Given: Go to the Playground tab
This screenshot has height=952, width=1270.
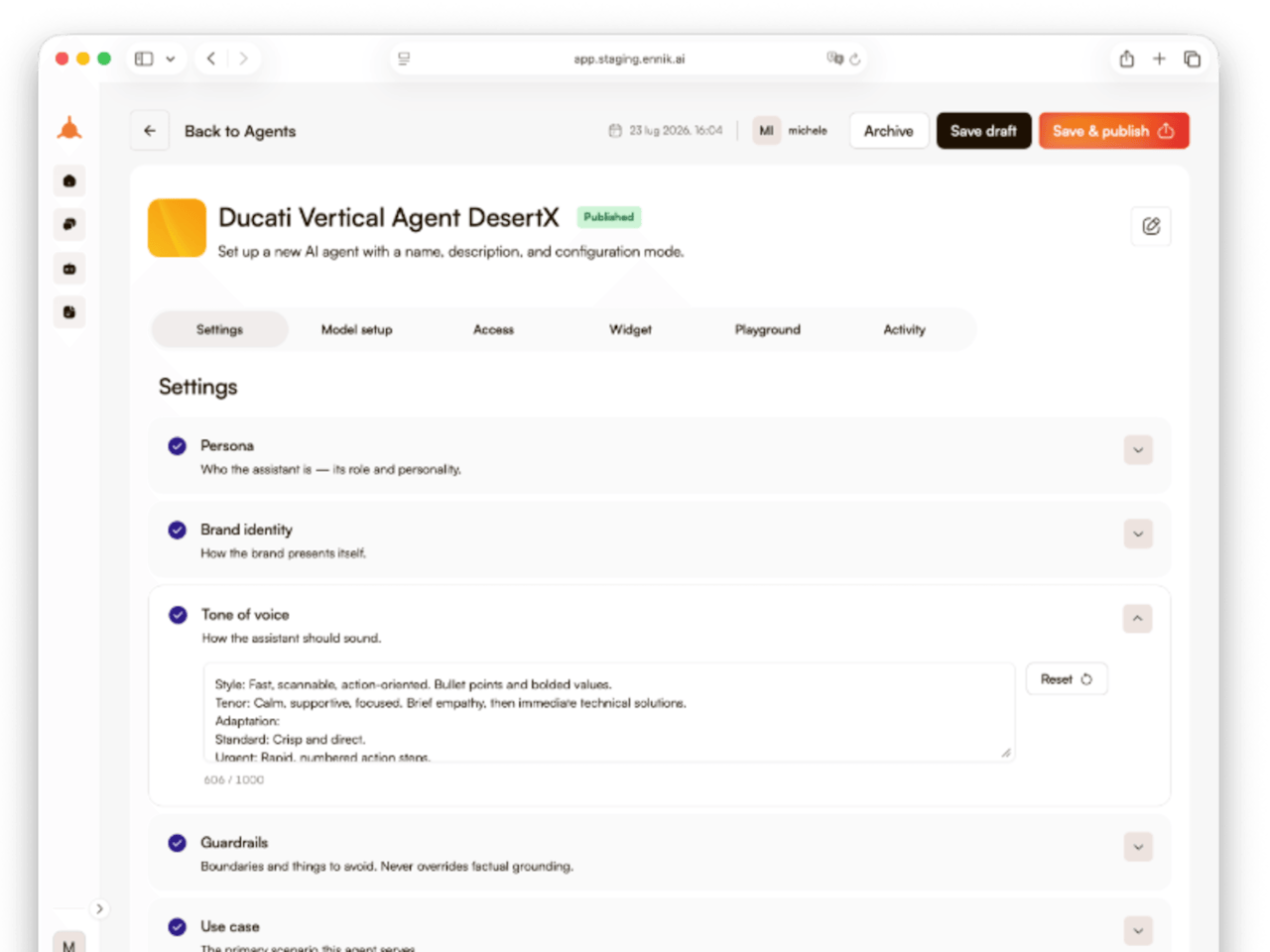Looking at the screenshot, I should (768, 329).
